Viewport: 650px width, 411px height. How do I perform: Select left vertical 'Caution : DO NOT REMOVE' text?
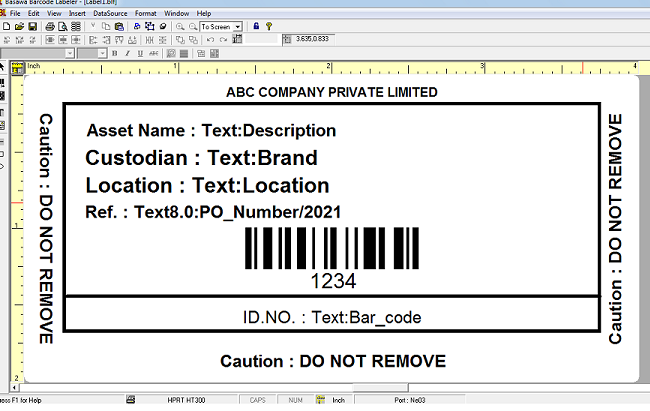pos(46,229)
